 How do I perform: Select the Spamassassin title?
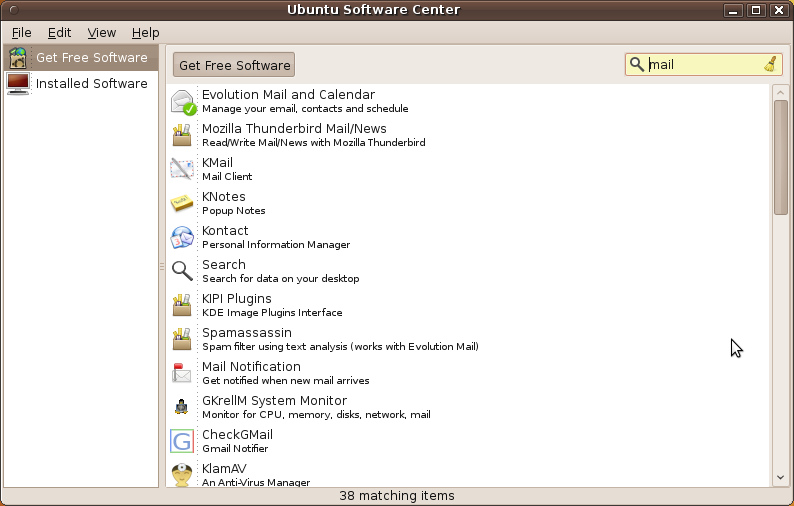247,333
